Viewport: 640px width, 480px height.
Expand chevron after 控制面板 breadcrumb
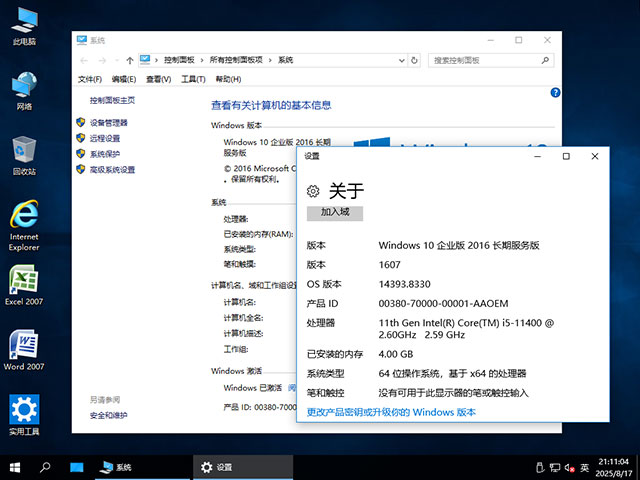pyautogui.click(x=202, y=60)
